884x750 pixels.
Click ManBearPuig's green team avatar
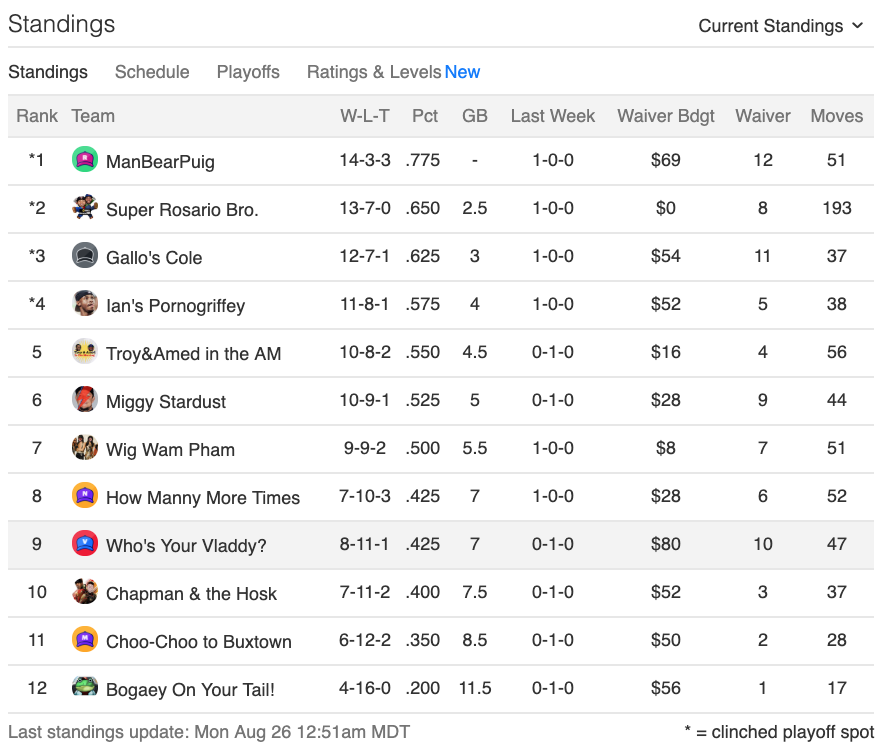[x=85, y=159]
